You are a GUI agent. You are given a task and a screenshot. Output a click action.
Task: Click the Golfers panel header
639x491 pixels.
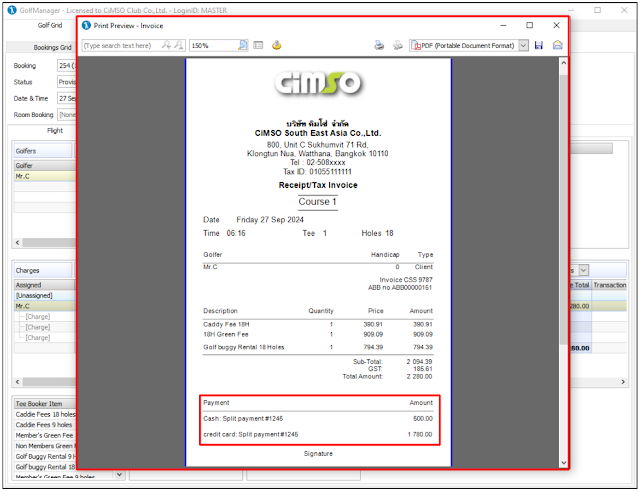coord(43,151)
